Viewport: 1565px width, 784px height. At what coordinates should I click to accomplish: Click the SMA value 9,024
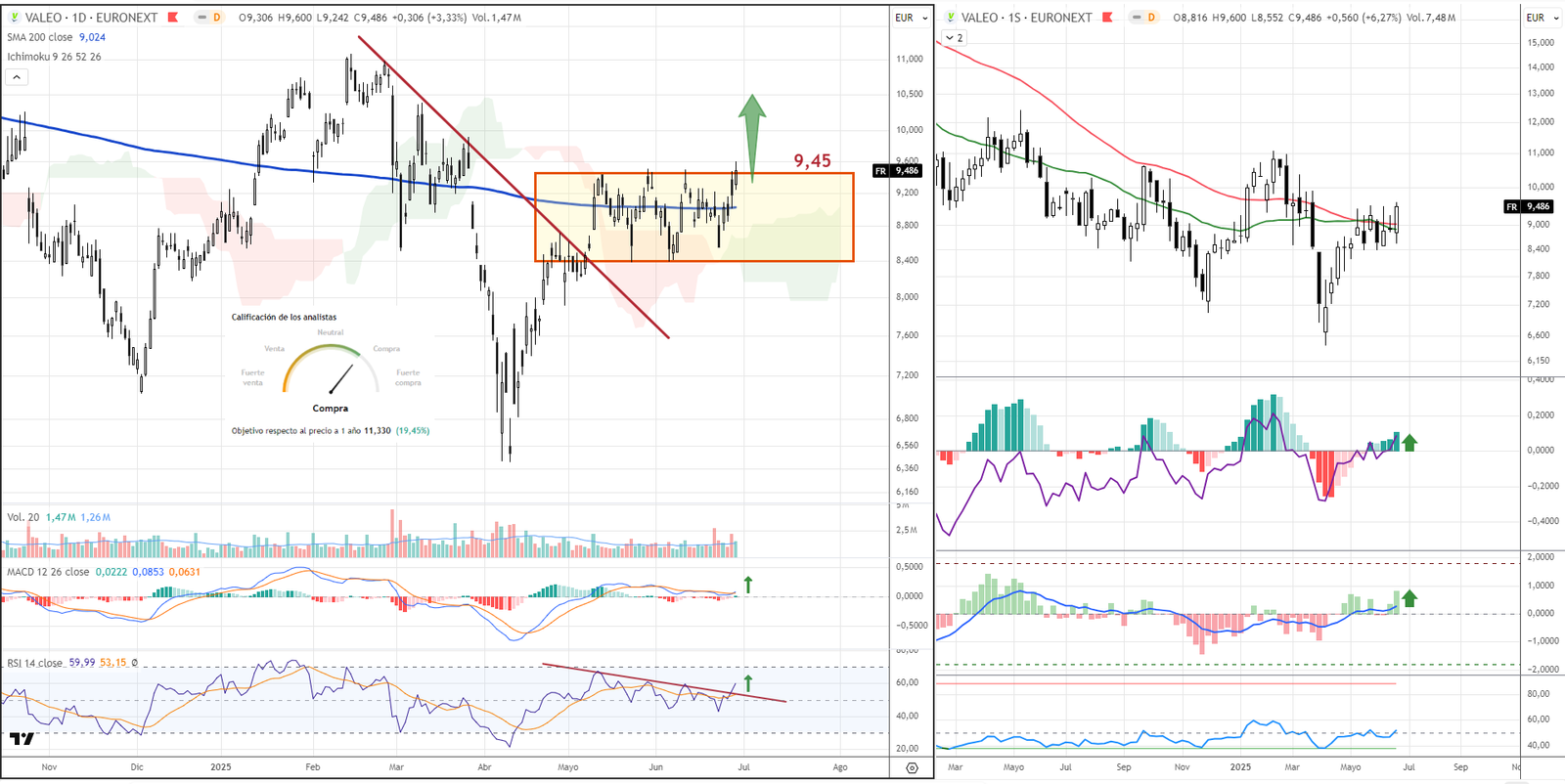pos(92,37)
